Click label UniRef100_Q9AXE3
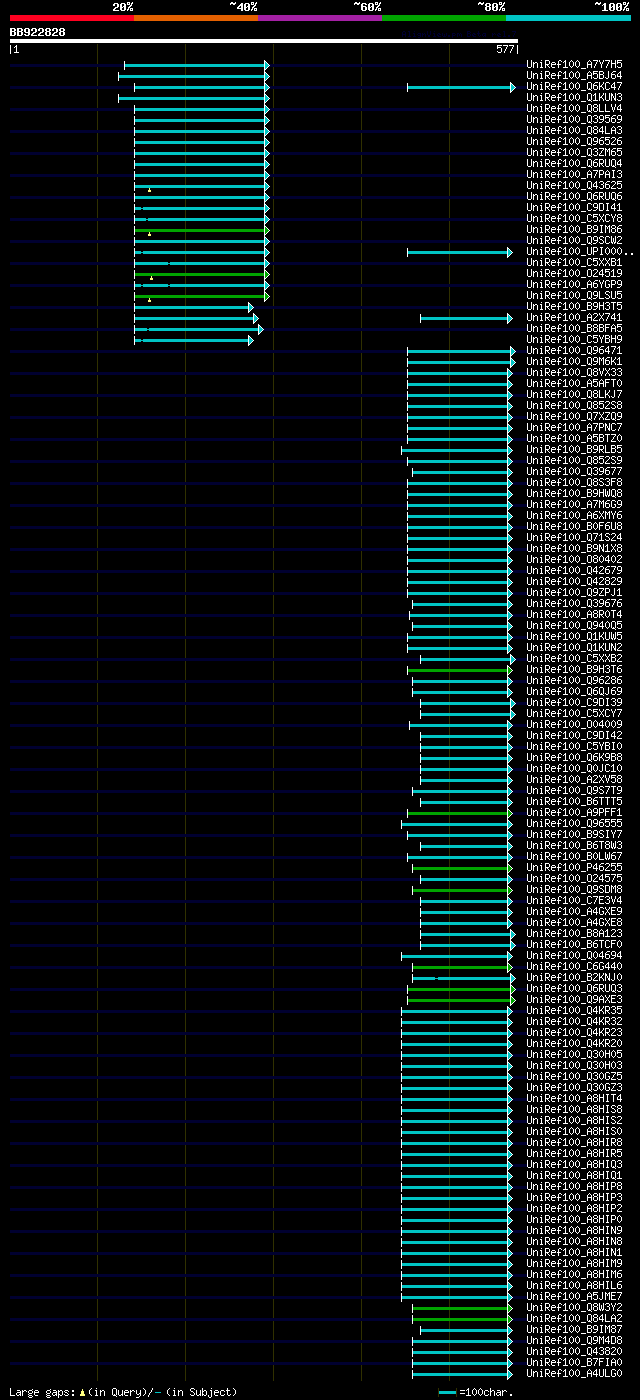Screen dimensions: 640x1400 click(x=574, y=1000)
